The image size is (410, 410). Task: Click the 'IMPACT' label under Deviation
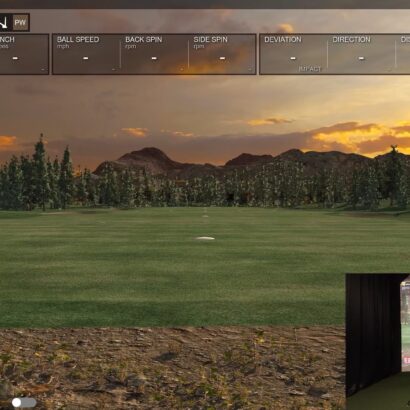[x=310, y=69]
